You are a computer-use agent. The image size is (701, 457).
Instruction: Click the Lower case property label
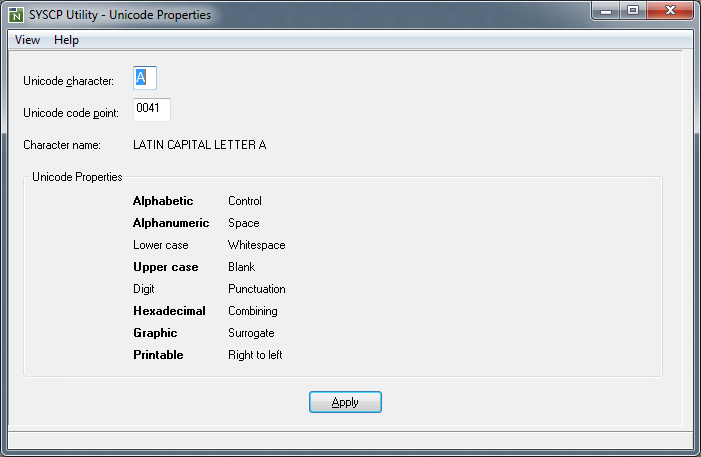[160, 245]
